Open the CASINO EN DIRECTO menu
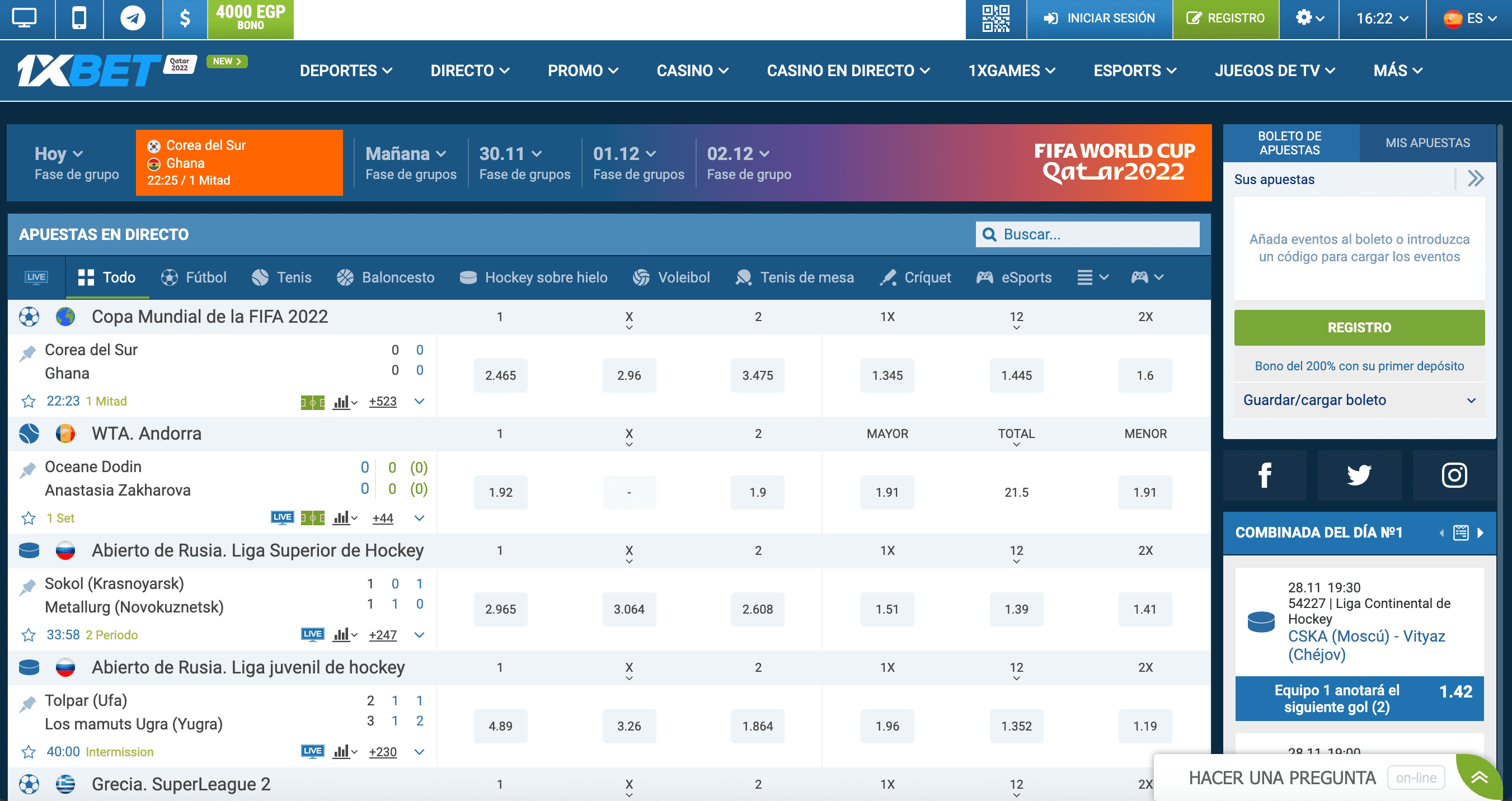The image size is (1512, 801). coord(848,70)
